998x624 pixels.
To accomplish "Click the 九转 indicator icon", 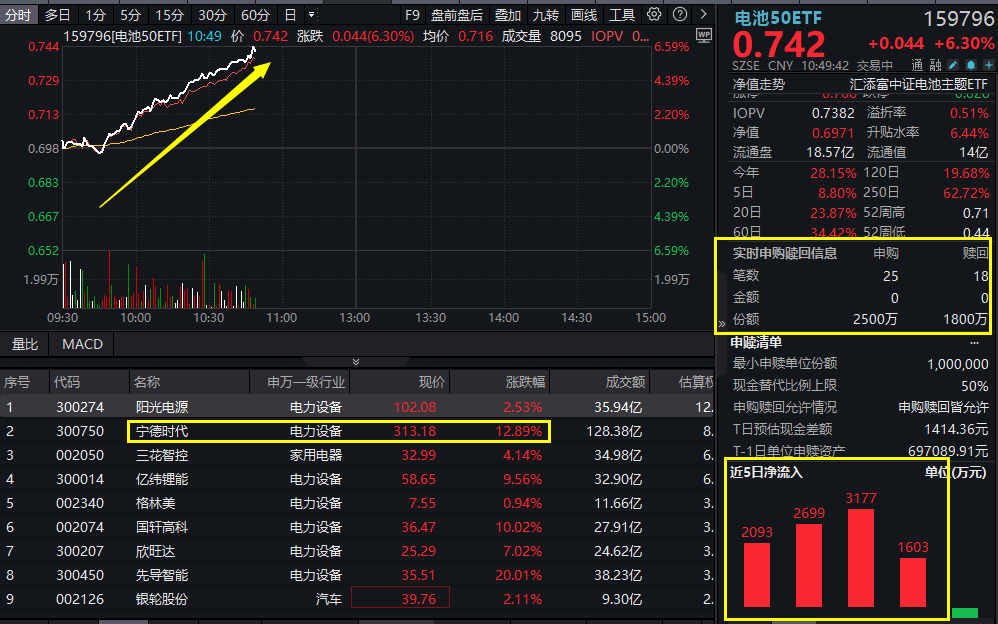I will pyautogui.click(x=546, y=14).
